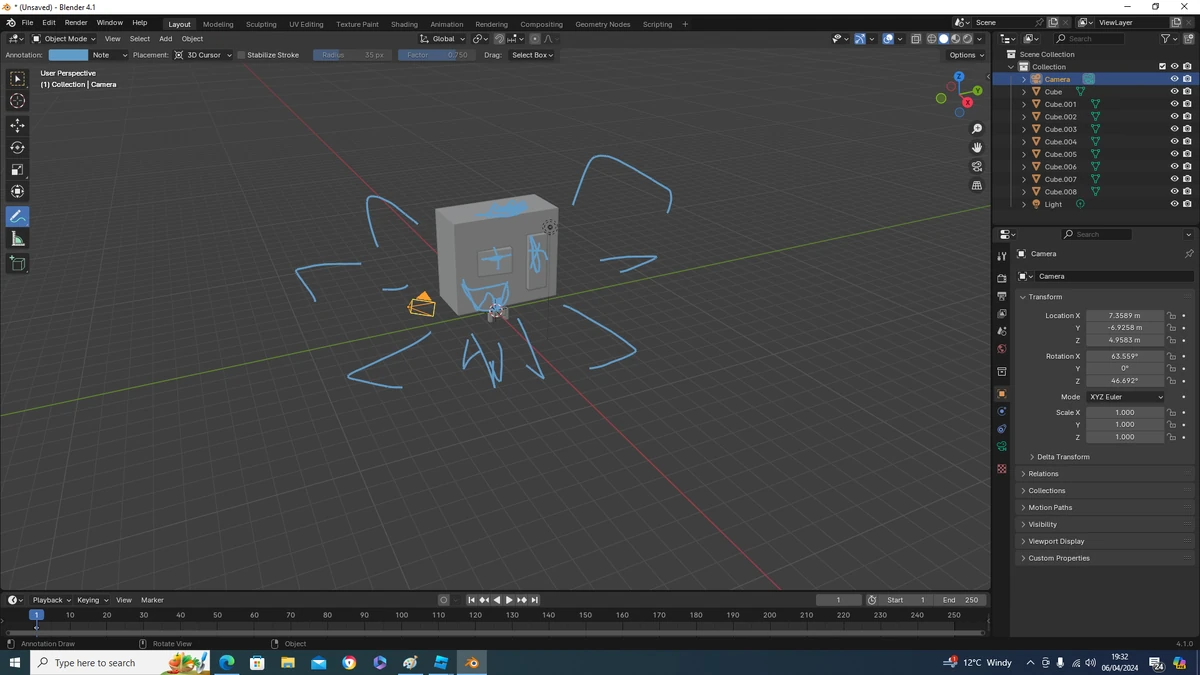Select the Measure tool
Image resolution: width=1200 pixels, height=675 pixels.
click(17, 239)
